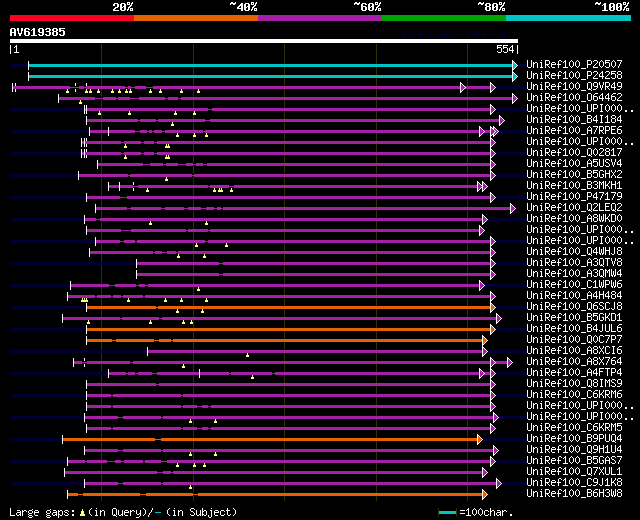The width and height of the screenshot is (640, 520).
Task: Select the UniRef100_B5GAS7 label
Action: tap(574, 461)
